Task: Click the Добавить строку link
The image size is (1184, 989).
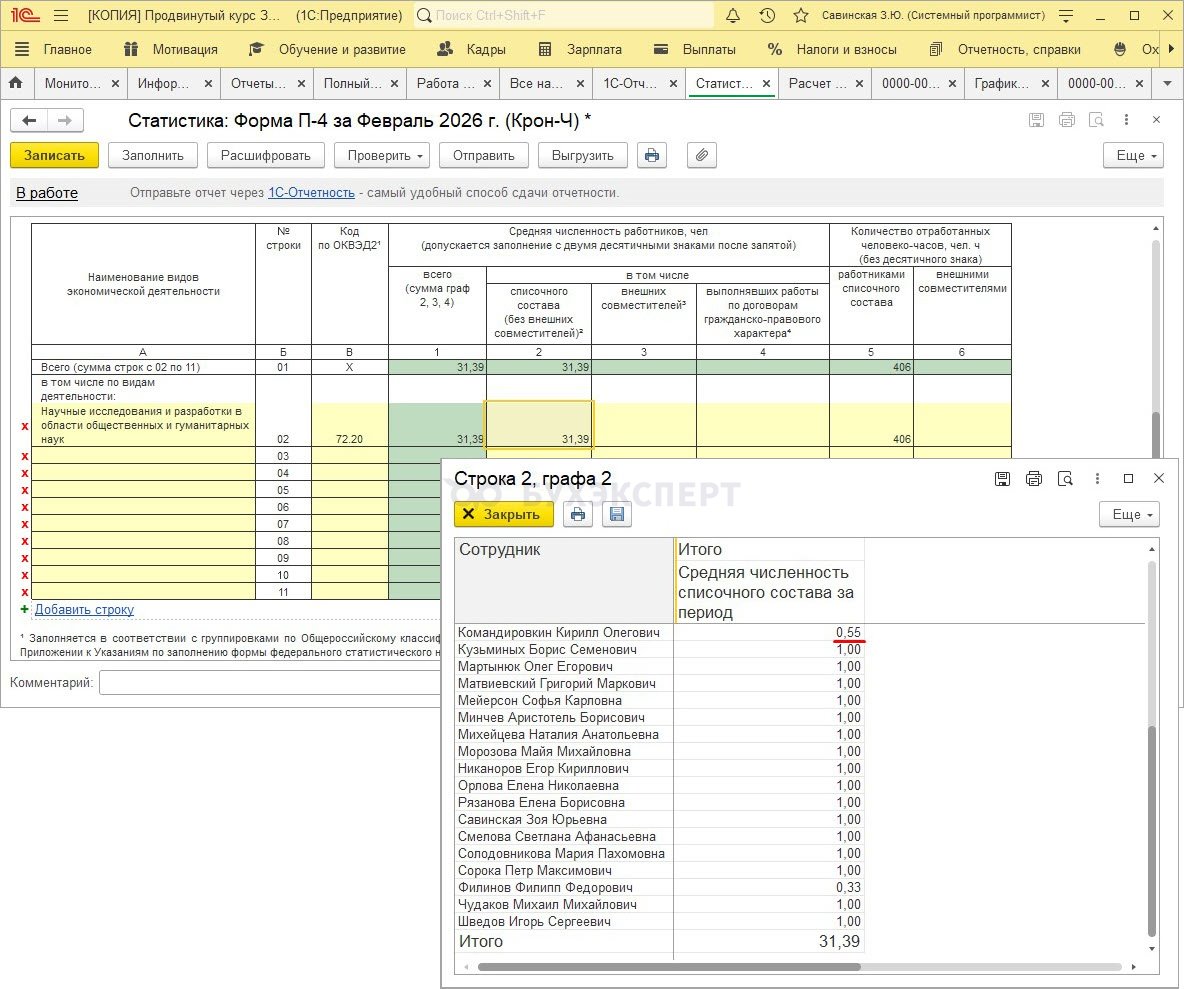Action: pos(84,609)
